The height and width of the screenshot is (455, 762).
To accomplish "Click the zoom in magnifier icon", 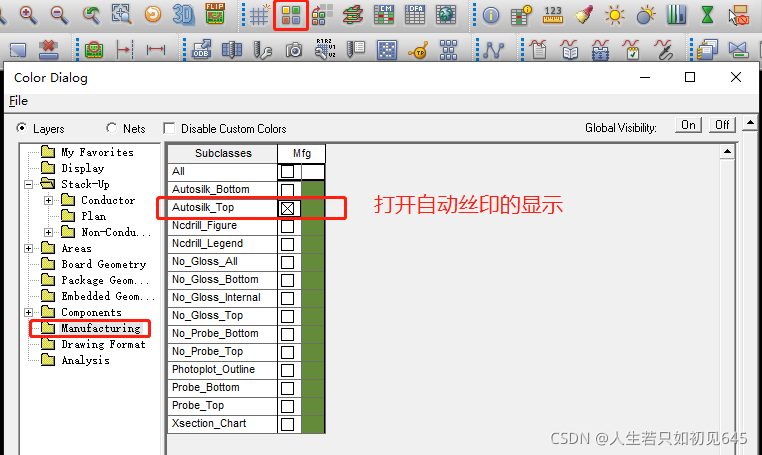I will pyautogui.click(x=27, y=15).
